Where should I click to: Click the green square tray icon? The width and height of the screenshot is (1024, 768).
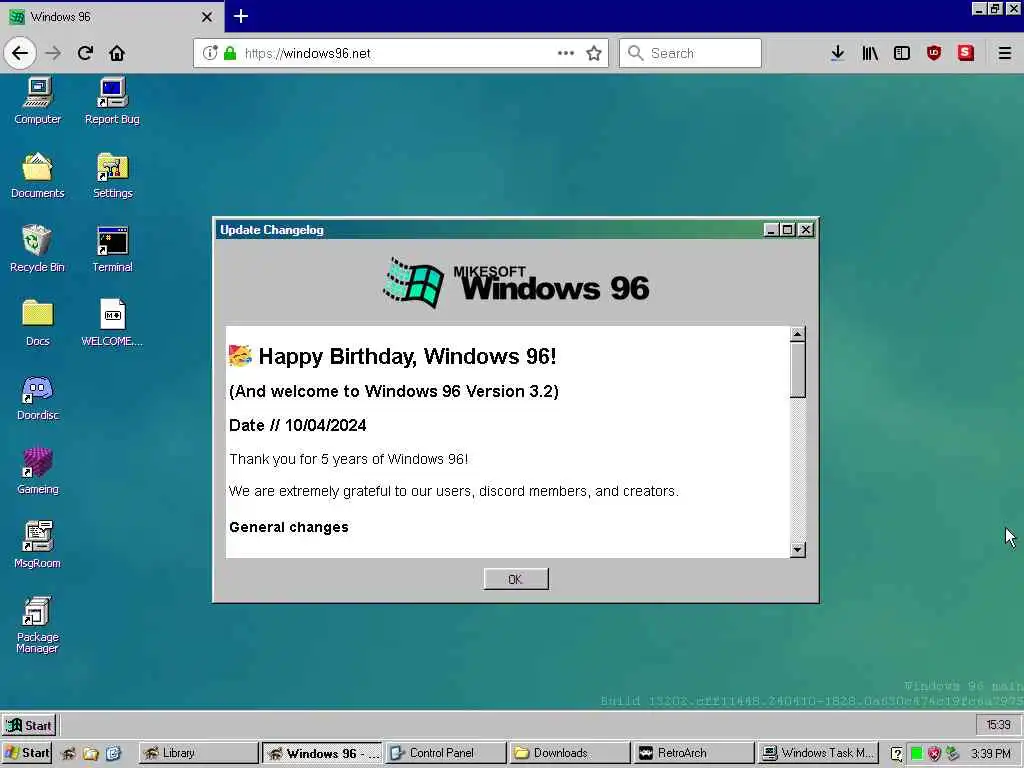click(916, 754)
